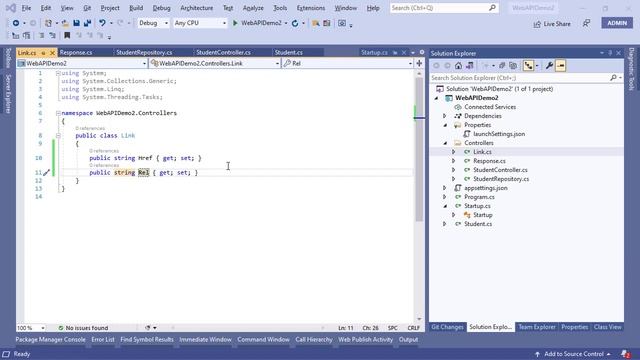
Task: Click Switch Views icon in Solution Explorer
Action: (470, 66)
